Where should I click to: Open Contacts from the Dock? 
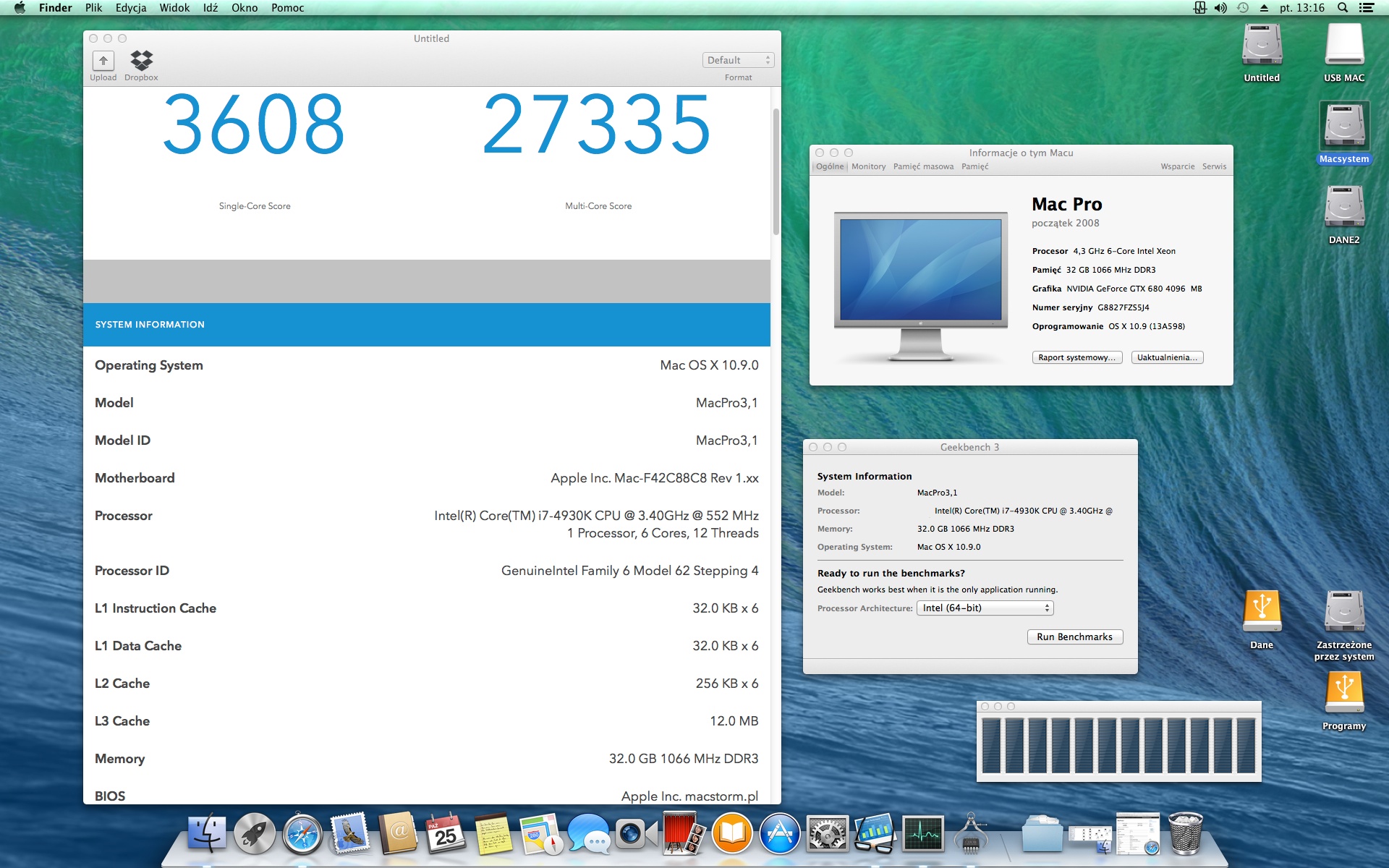397,833
